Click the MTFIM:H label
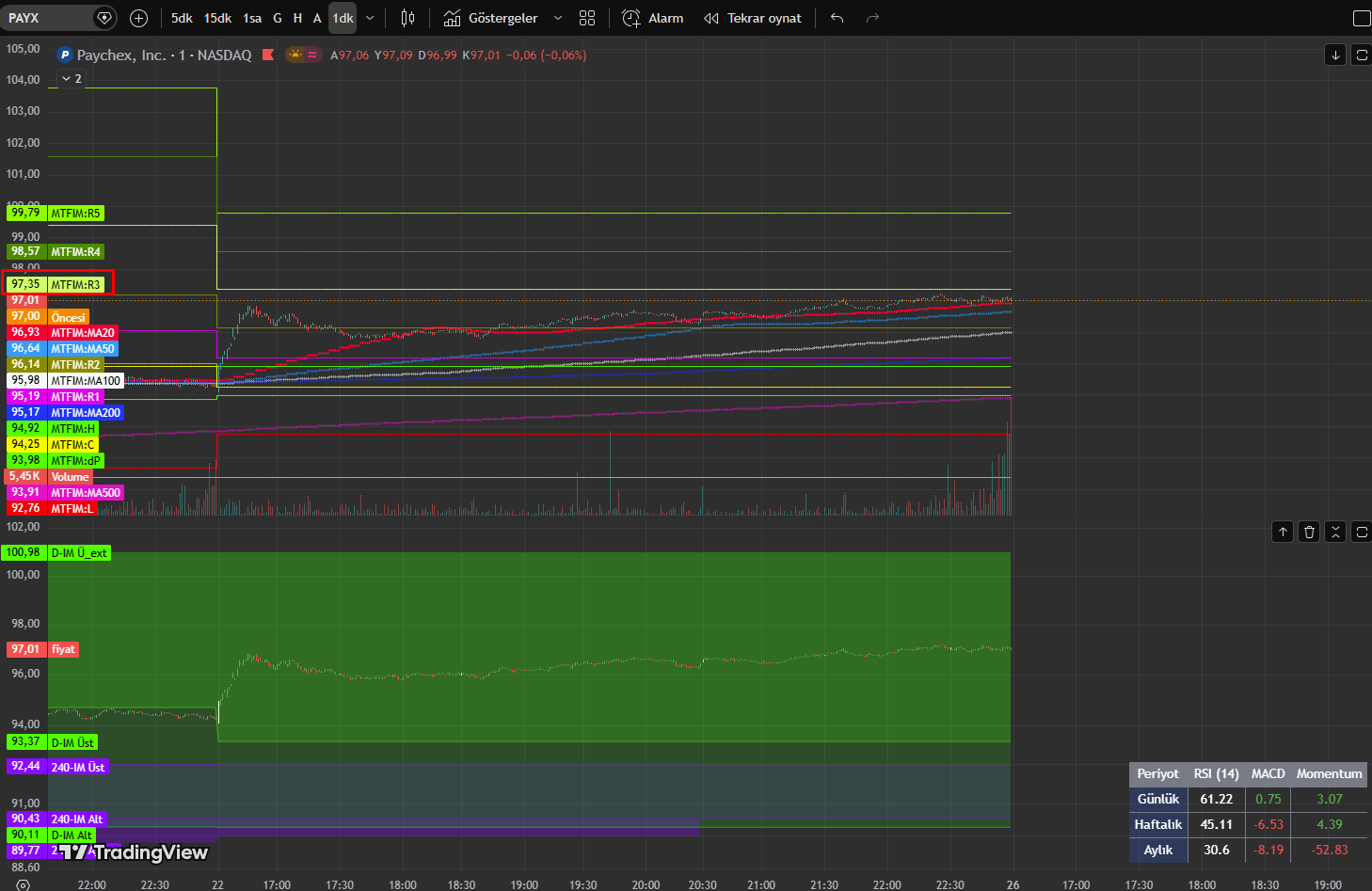Screen dimensions: 1372x891 pos(73,429)
